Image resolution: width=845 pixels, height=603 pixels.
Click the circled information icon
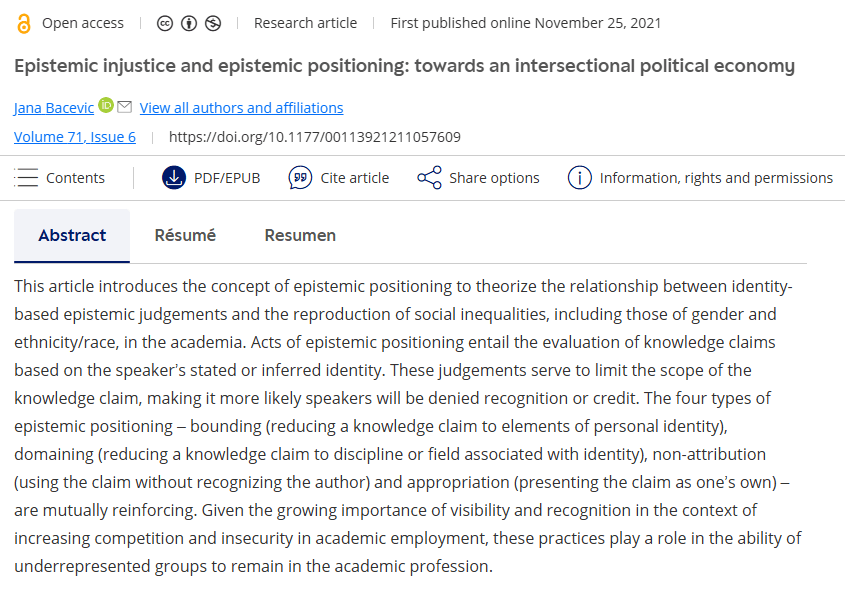pos(579,178)
